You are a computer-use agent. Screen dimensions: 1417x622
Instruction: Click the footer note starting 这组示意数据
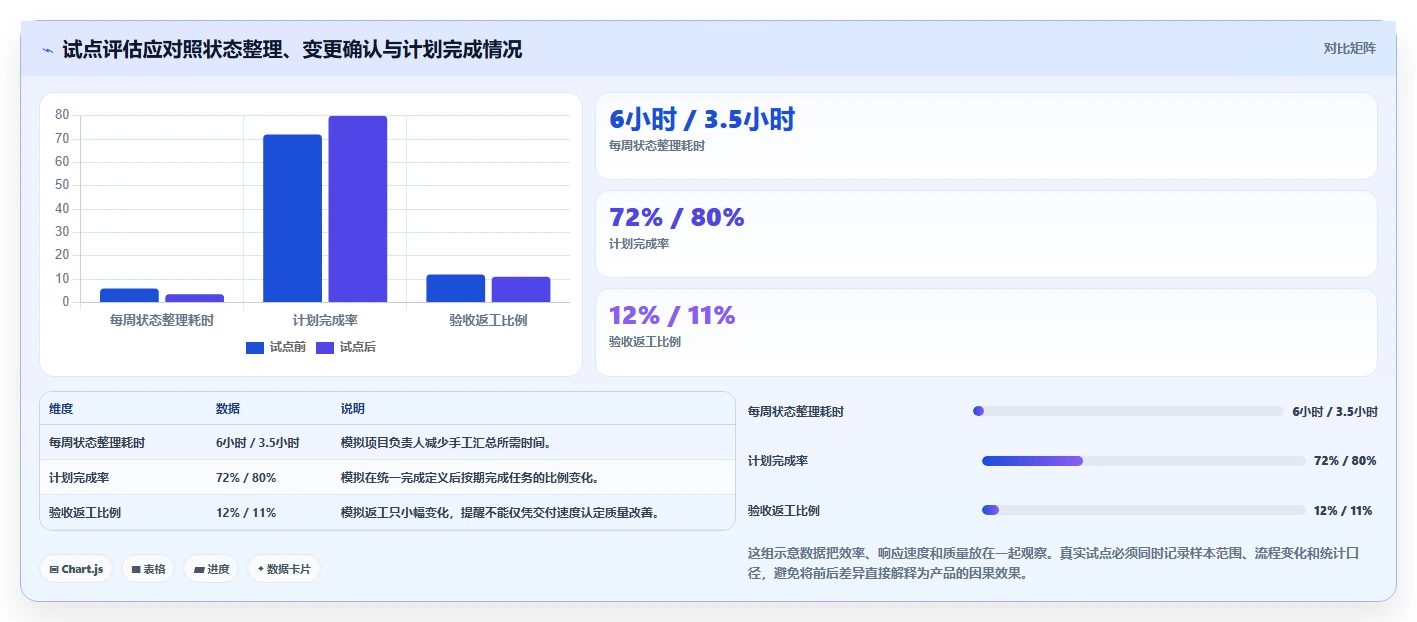pos(1054,563)
